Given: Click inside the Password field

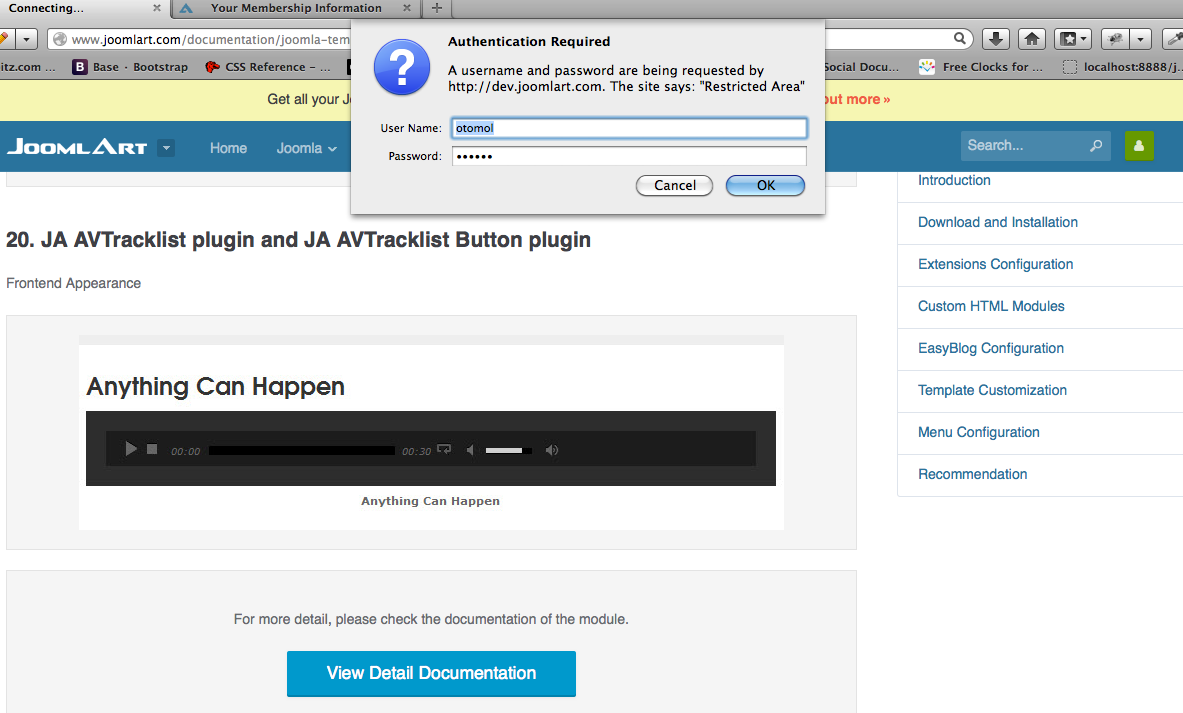Looking at the screenshot, I should point(629,155).
